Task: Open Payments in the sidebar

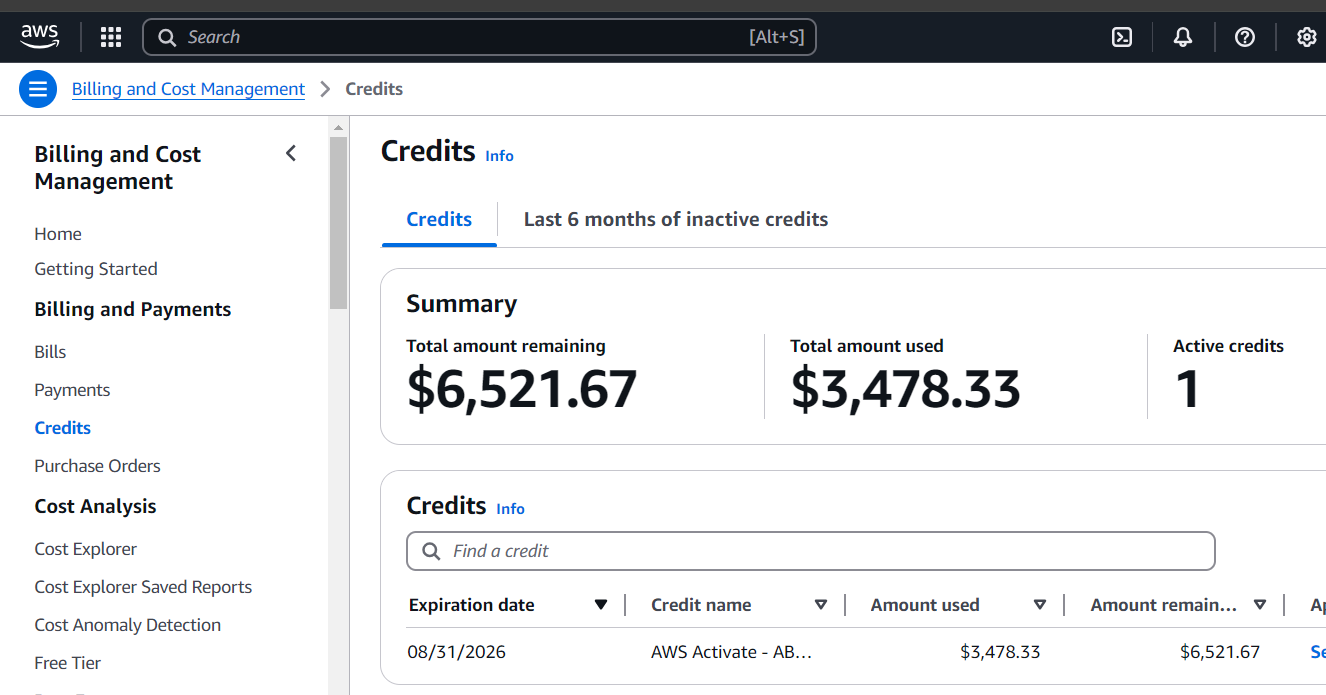Action: [72, 390]
